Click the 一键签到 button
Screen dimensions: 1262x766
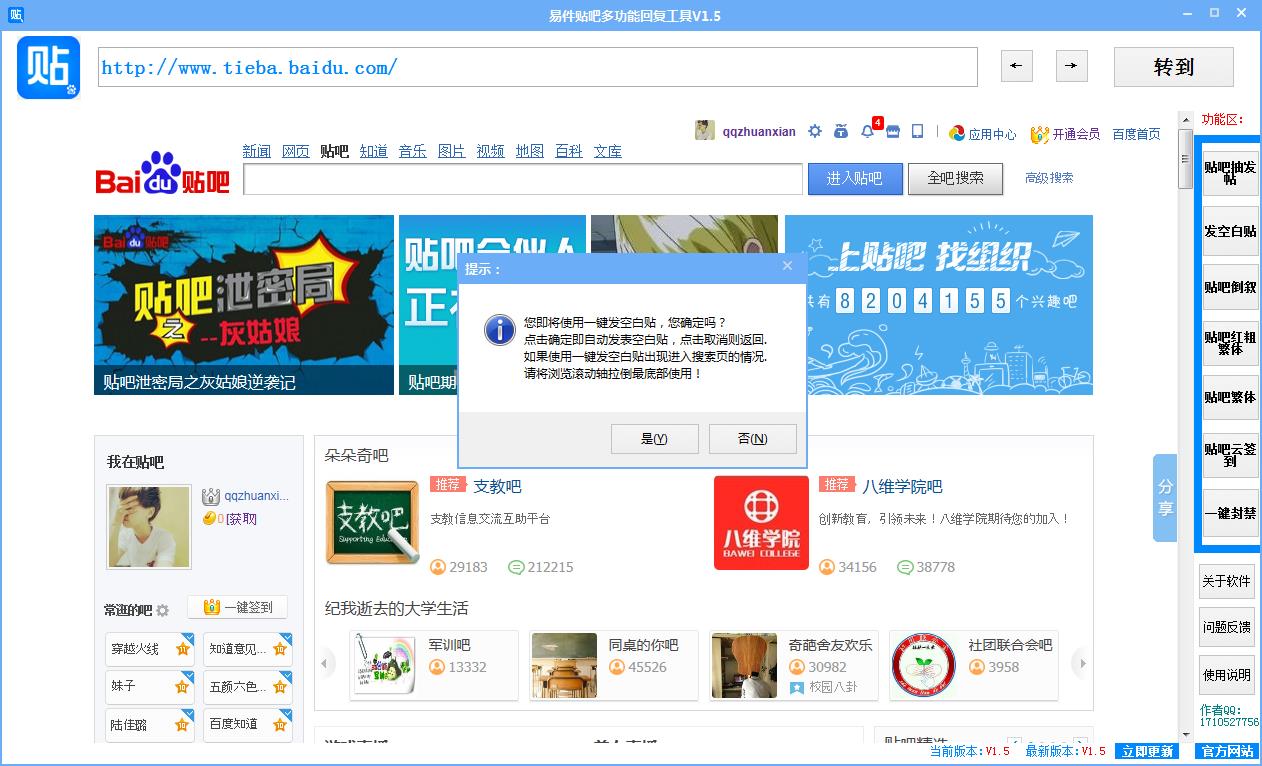coord(237,606)
